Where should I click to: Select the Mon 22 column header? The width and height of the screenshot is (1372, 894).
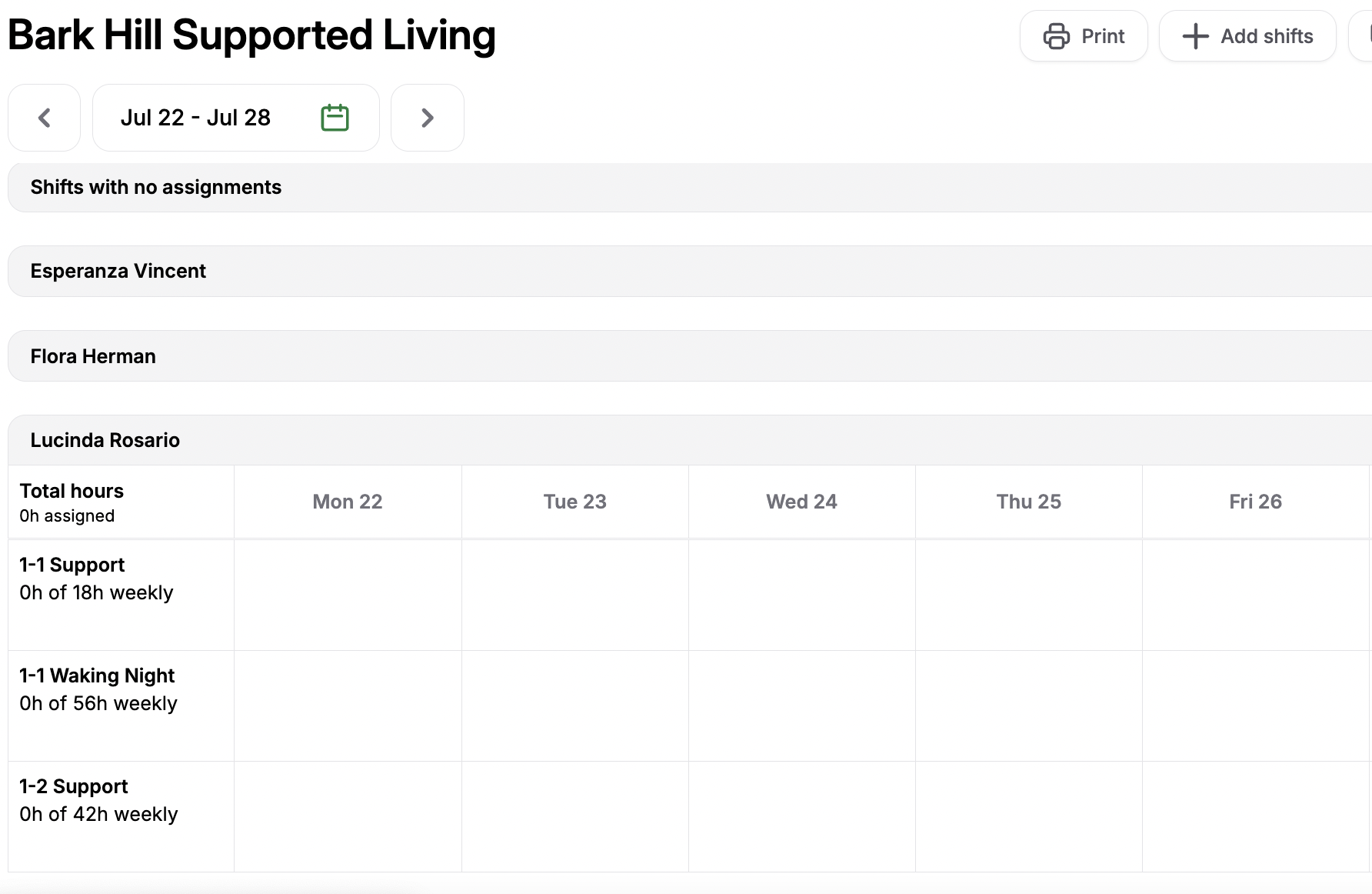point(347,501)
